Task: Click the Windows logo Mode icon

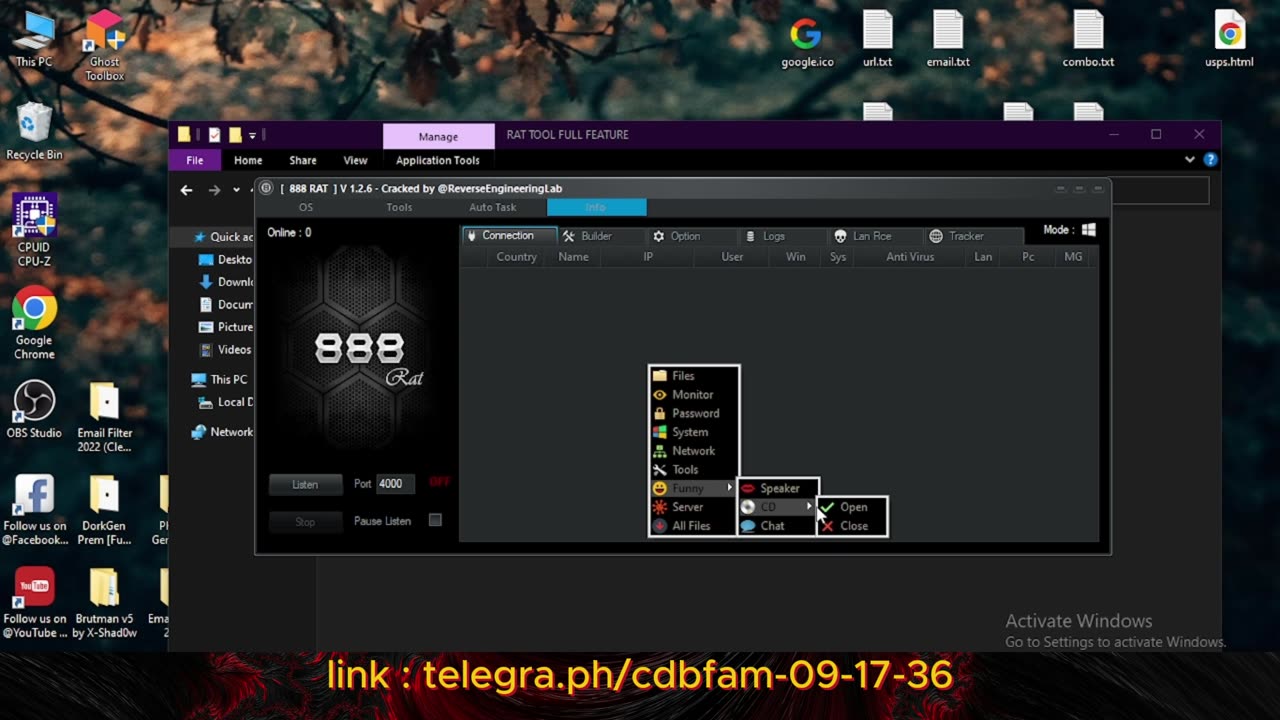Action: pyautogui.click(x=1088, y=230)
